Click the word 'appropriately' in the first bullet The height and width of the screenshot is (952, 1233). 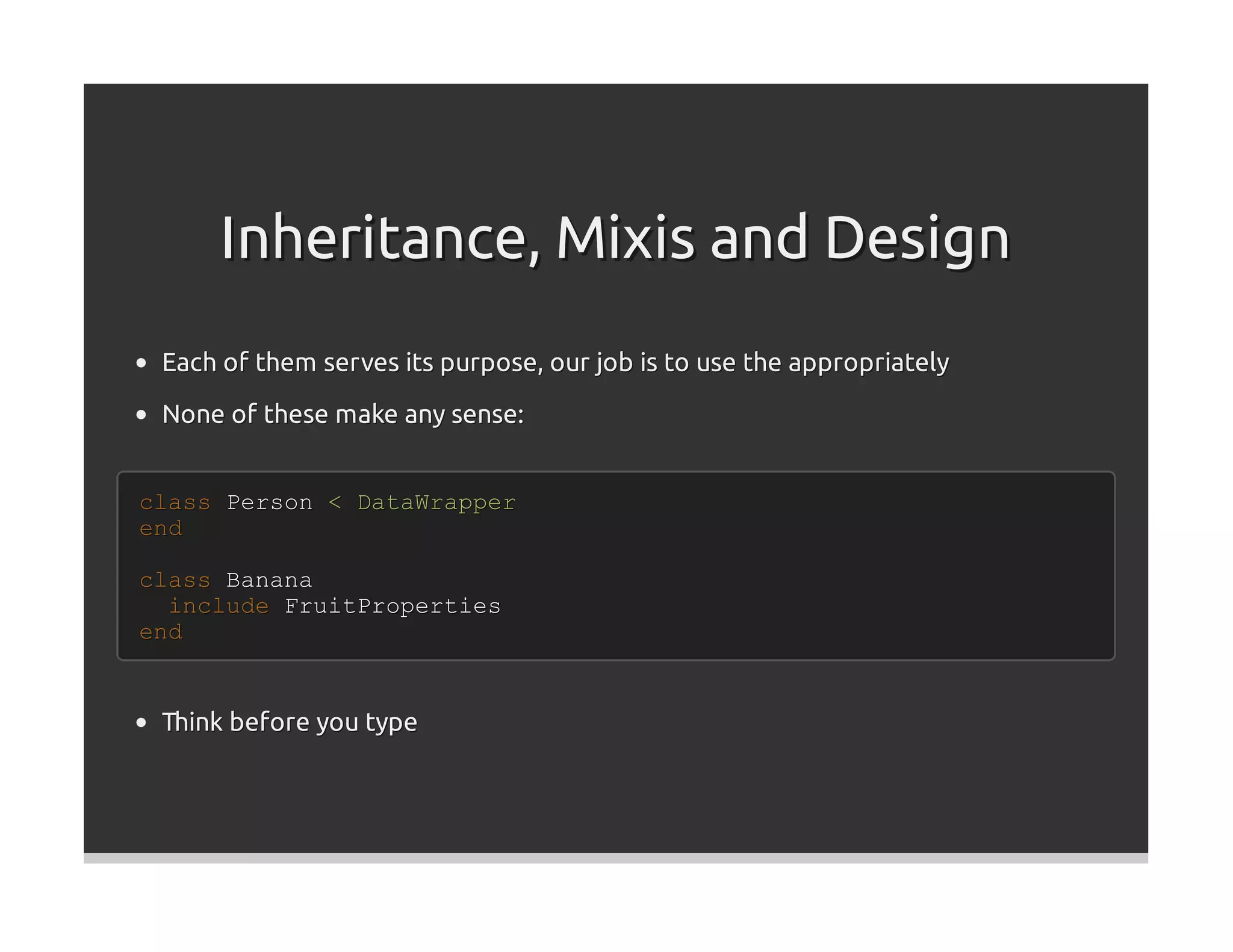coord(868,363)
